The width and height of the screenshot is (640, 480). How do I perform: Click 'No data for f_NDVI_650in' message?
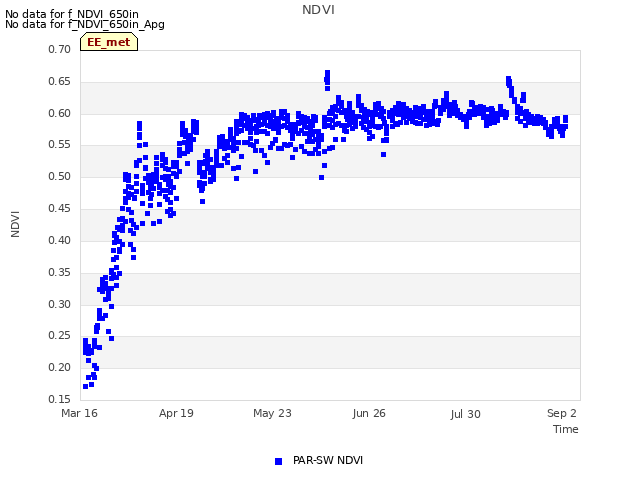pyautogui.click(x=72, y=14)
